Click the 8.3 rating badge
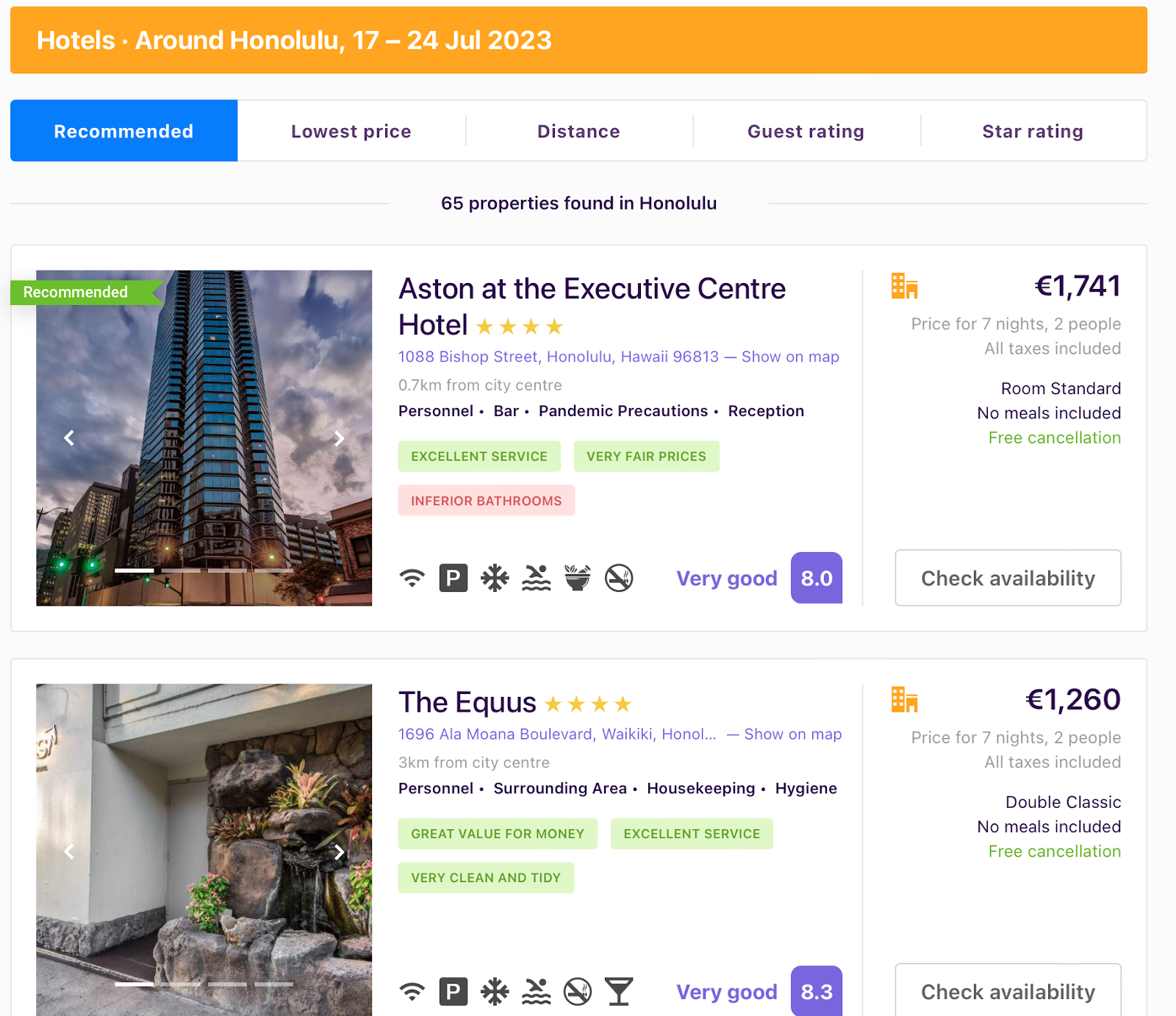 (817, 991)
